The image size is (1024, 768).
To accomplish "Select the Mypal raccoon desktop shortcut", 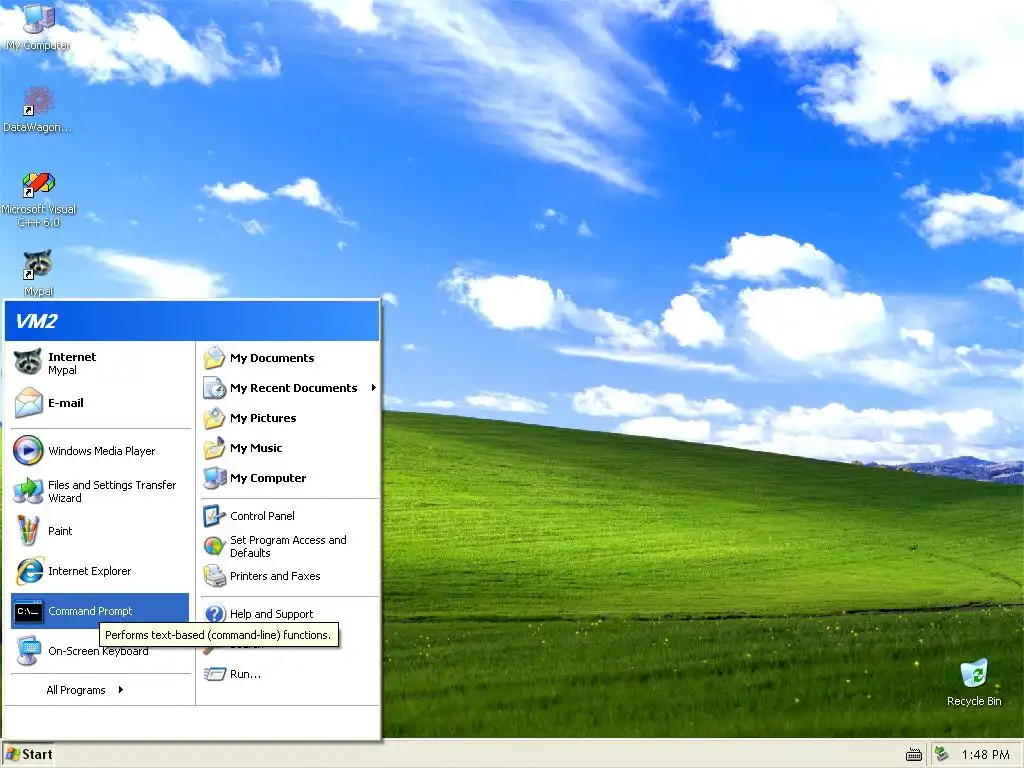I will 38,272.
